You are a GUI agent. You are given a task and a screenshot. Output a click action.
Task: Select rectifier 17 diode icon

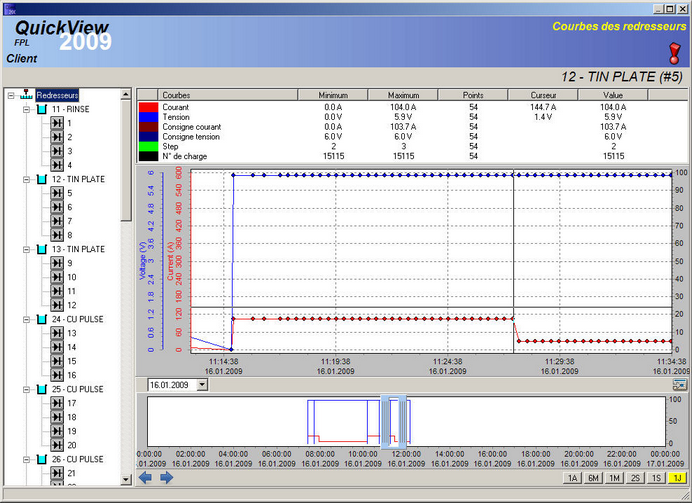(57, 403)
